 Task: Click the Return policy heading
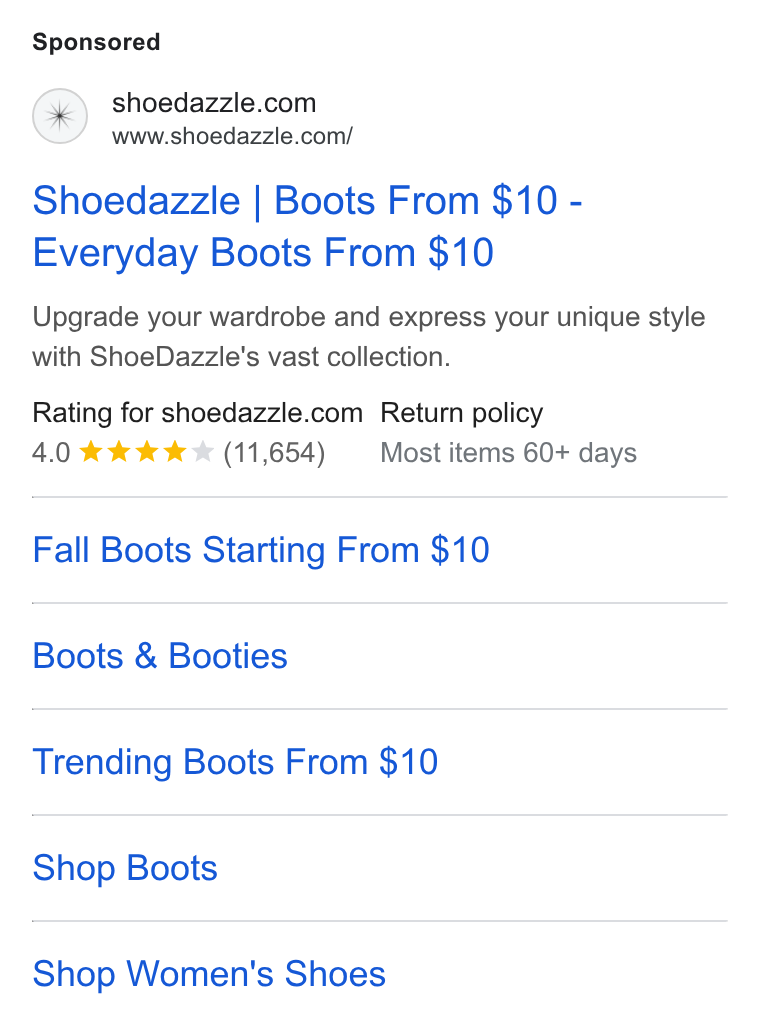tap(461, 413)
